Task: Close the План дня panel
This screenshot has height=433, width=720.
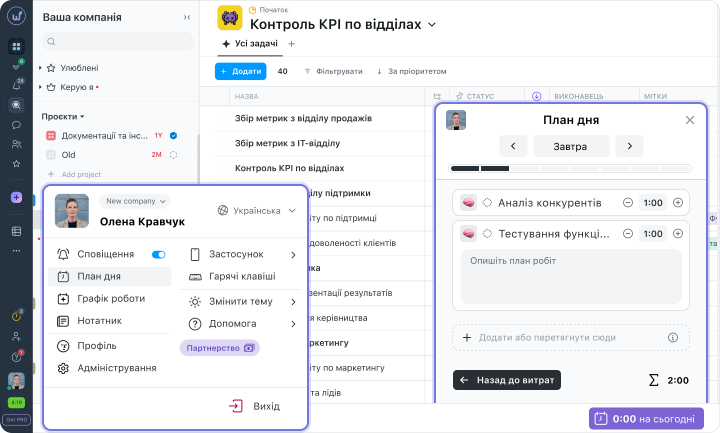Action: 689,120
